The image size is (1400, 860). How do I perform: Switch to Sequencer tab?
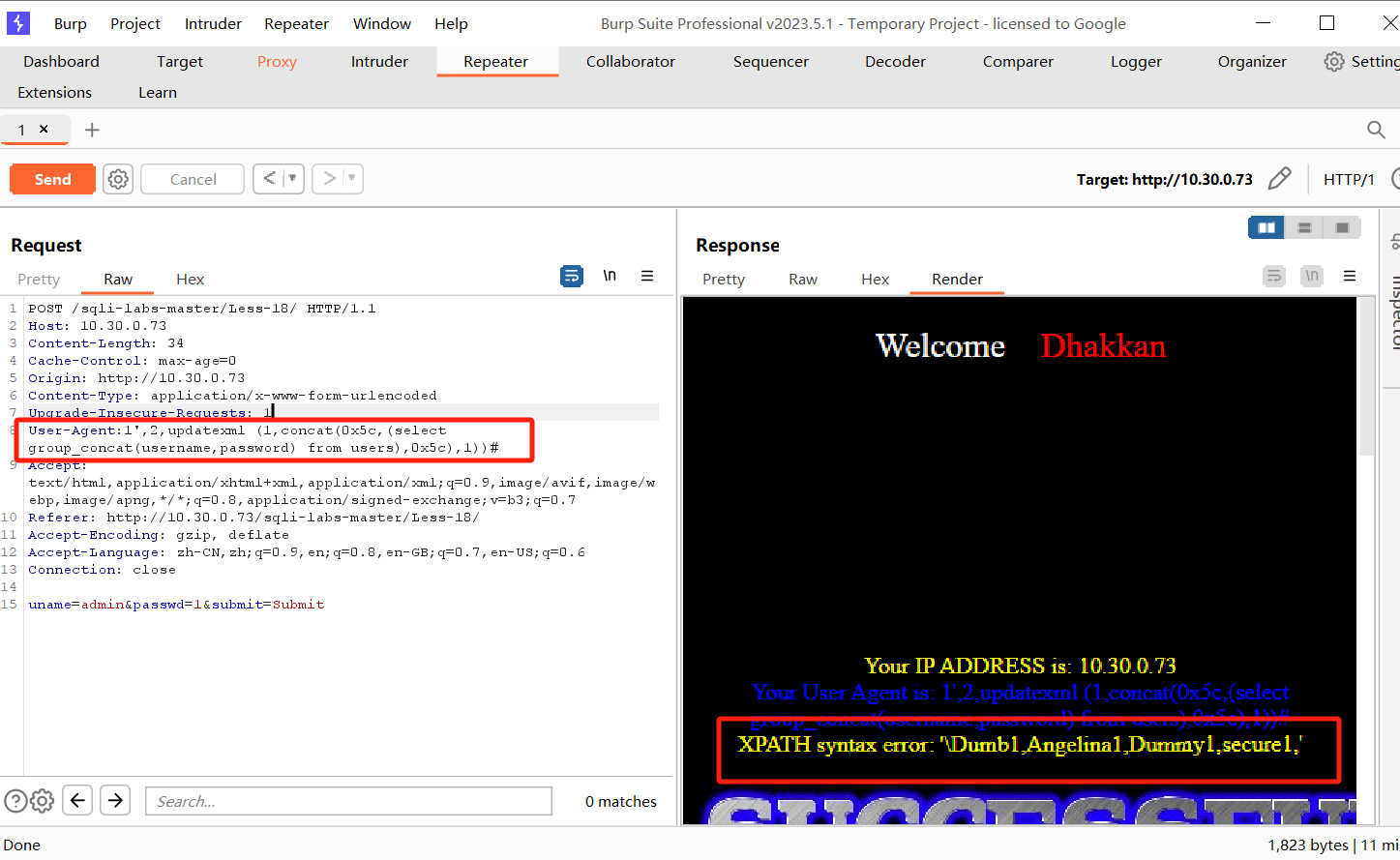(771, 61)
